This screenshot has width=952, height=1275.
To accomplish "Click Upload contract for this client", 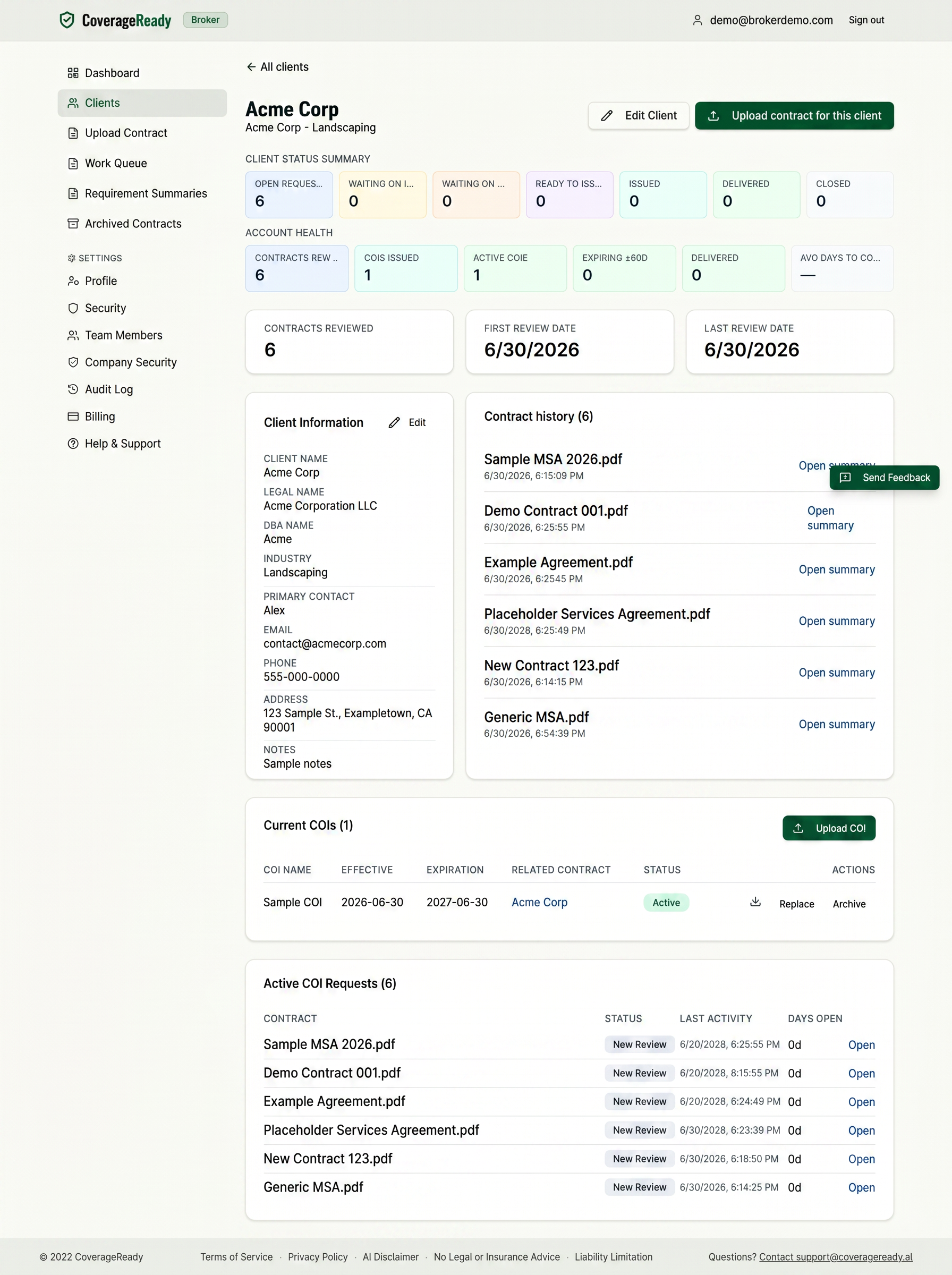I will 794,116.
